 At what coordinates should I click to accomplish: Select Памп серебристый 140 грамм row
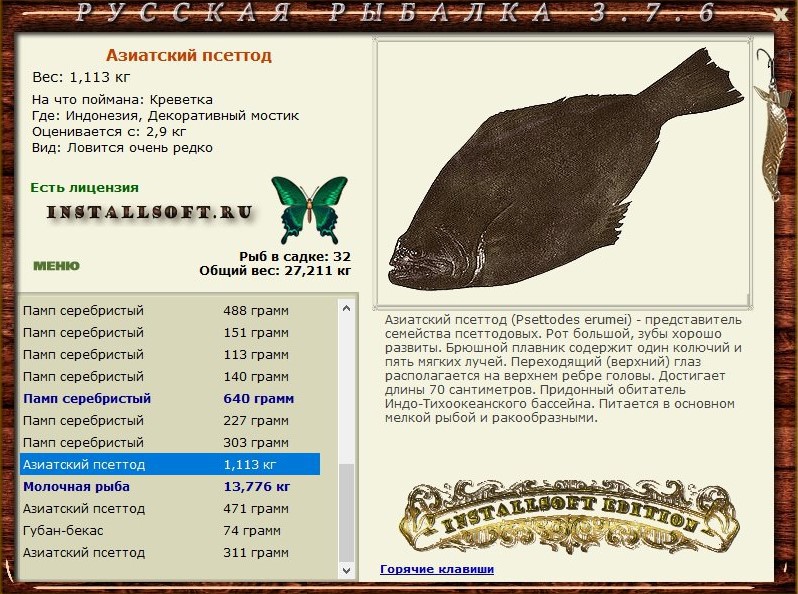pos(170,377)
